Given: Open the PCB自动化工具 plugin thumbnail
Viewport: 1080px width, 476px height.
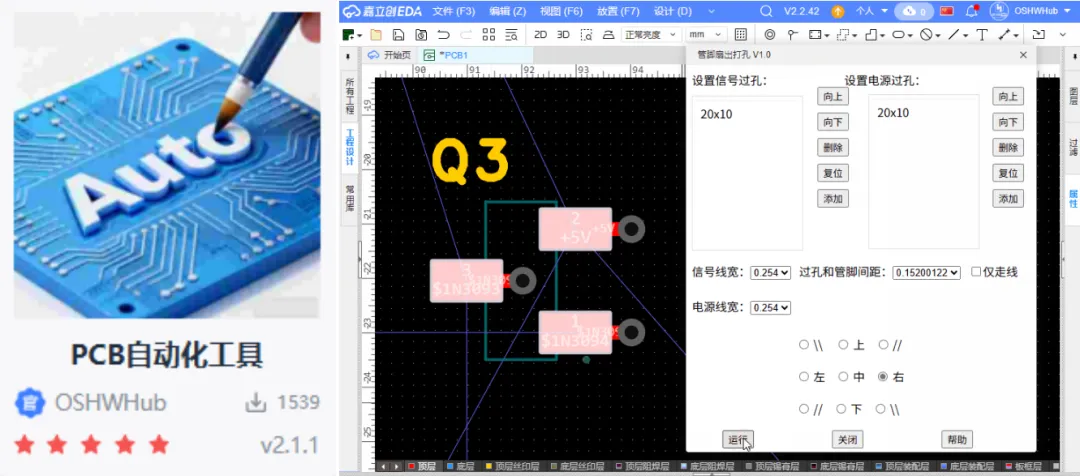Looking at the screenshot, I should point(167,165).
